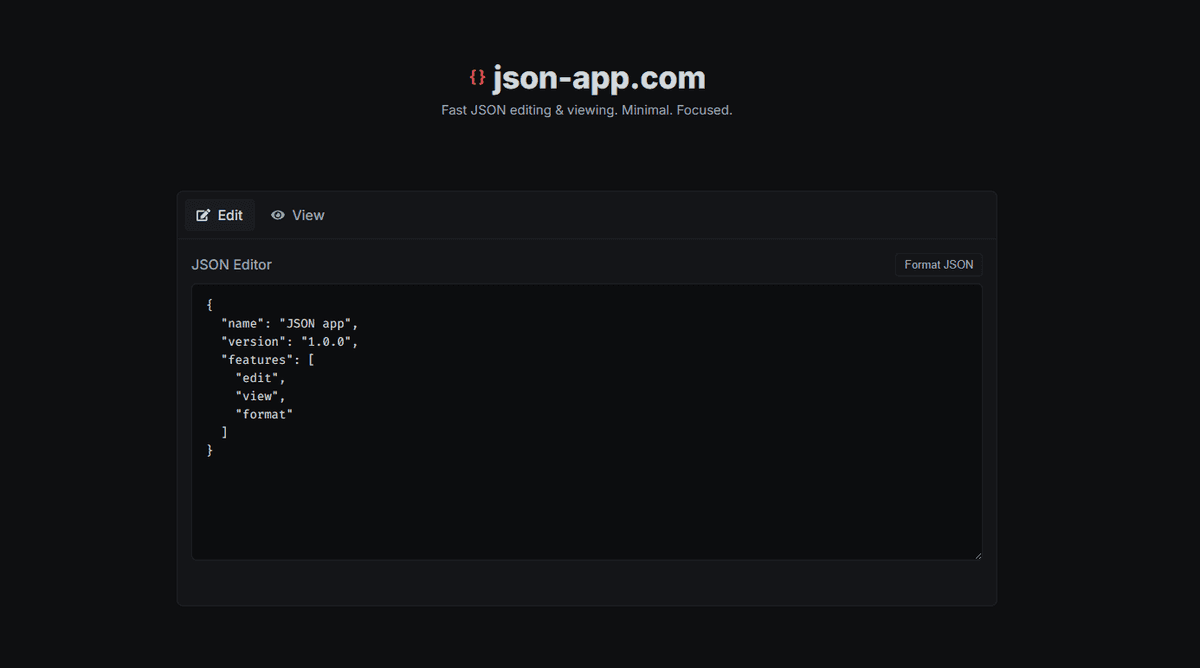Click the "JSON app" value string
This screenshot has width=1200, height=668.
point(318,322)
